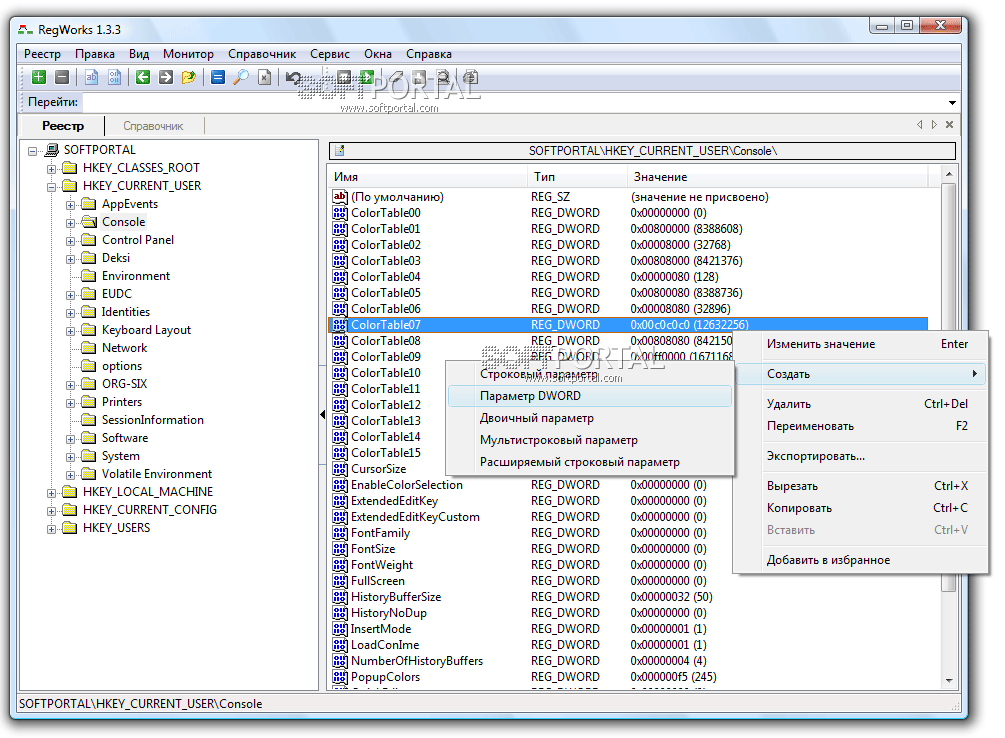Click the green plus toolbar icon

39,77
